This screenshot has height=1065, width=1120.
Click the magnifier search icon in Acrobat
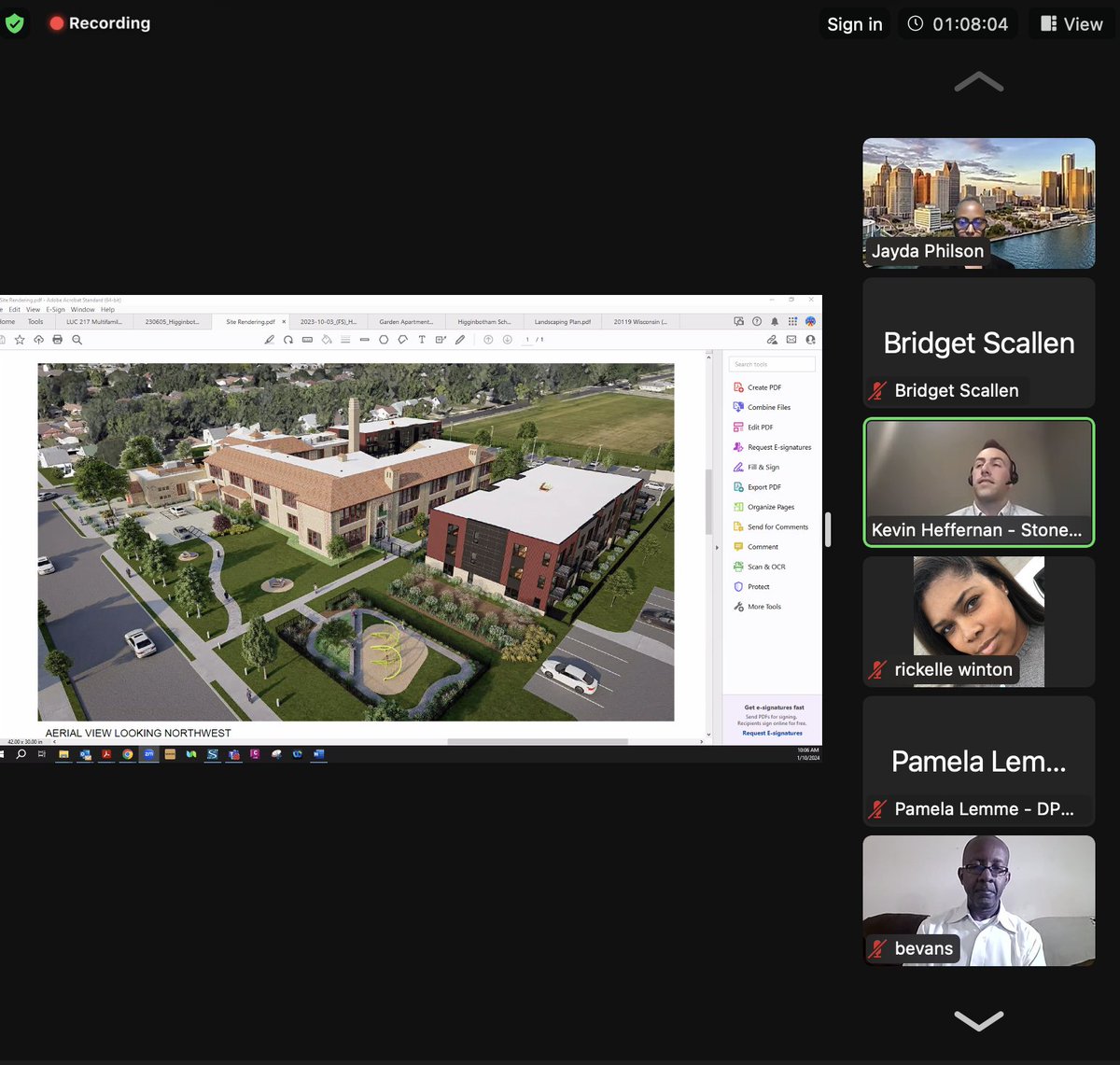coord(77,340)
